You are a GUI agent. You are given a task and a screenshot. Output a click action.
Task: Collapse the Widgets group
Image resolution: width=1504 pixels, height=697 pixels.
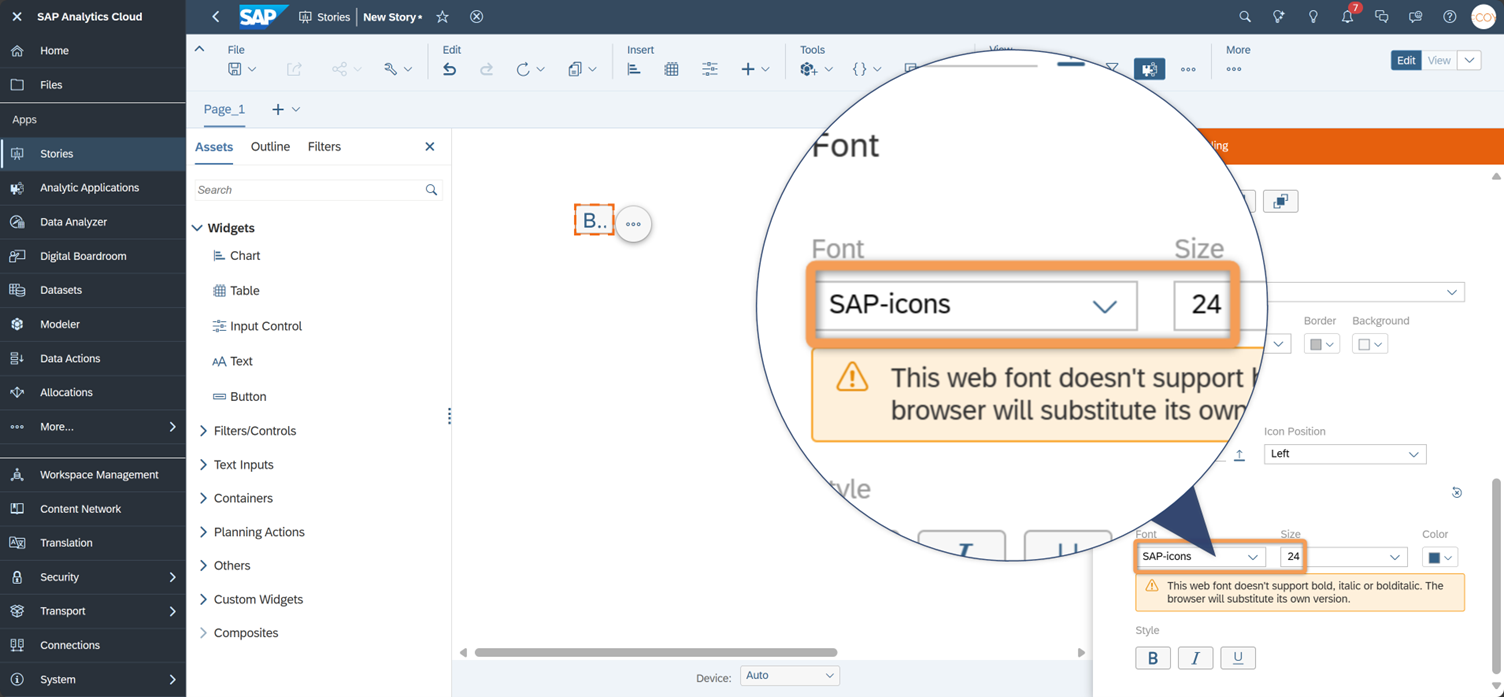coord(197,228)
